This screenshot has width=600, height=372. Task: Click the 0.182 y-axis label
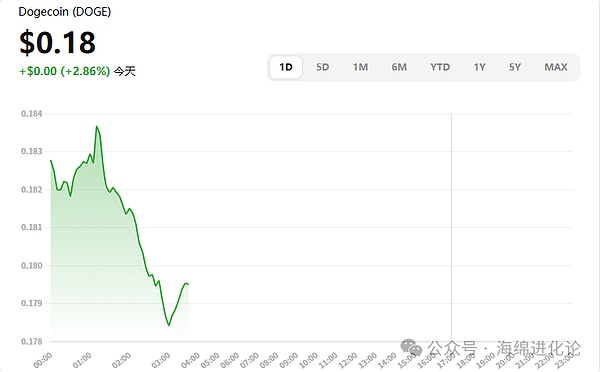[x=32, y=189]
